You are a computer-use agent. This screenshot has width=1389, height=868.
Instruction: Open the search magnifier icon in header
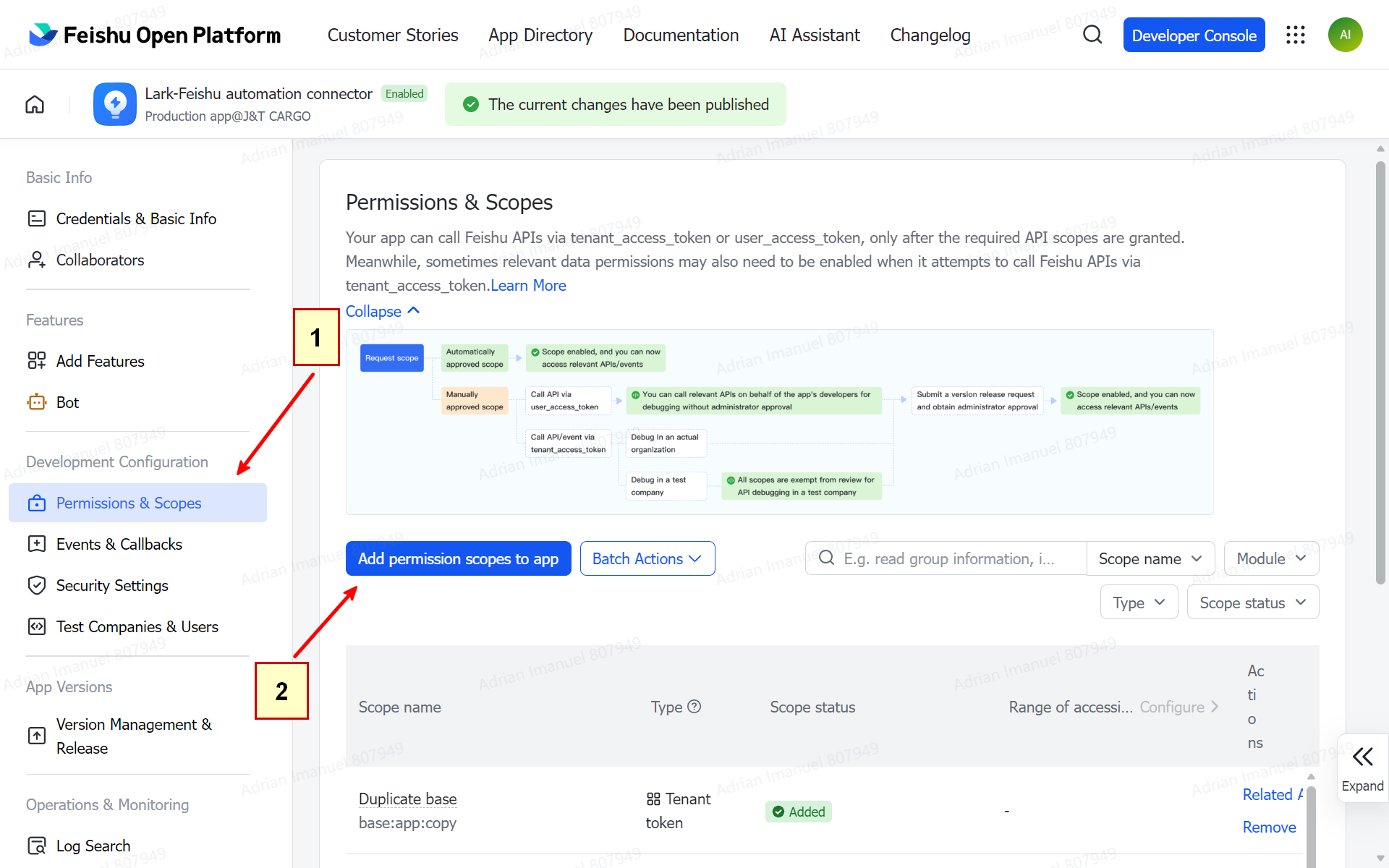(1092, 35)
